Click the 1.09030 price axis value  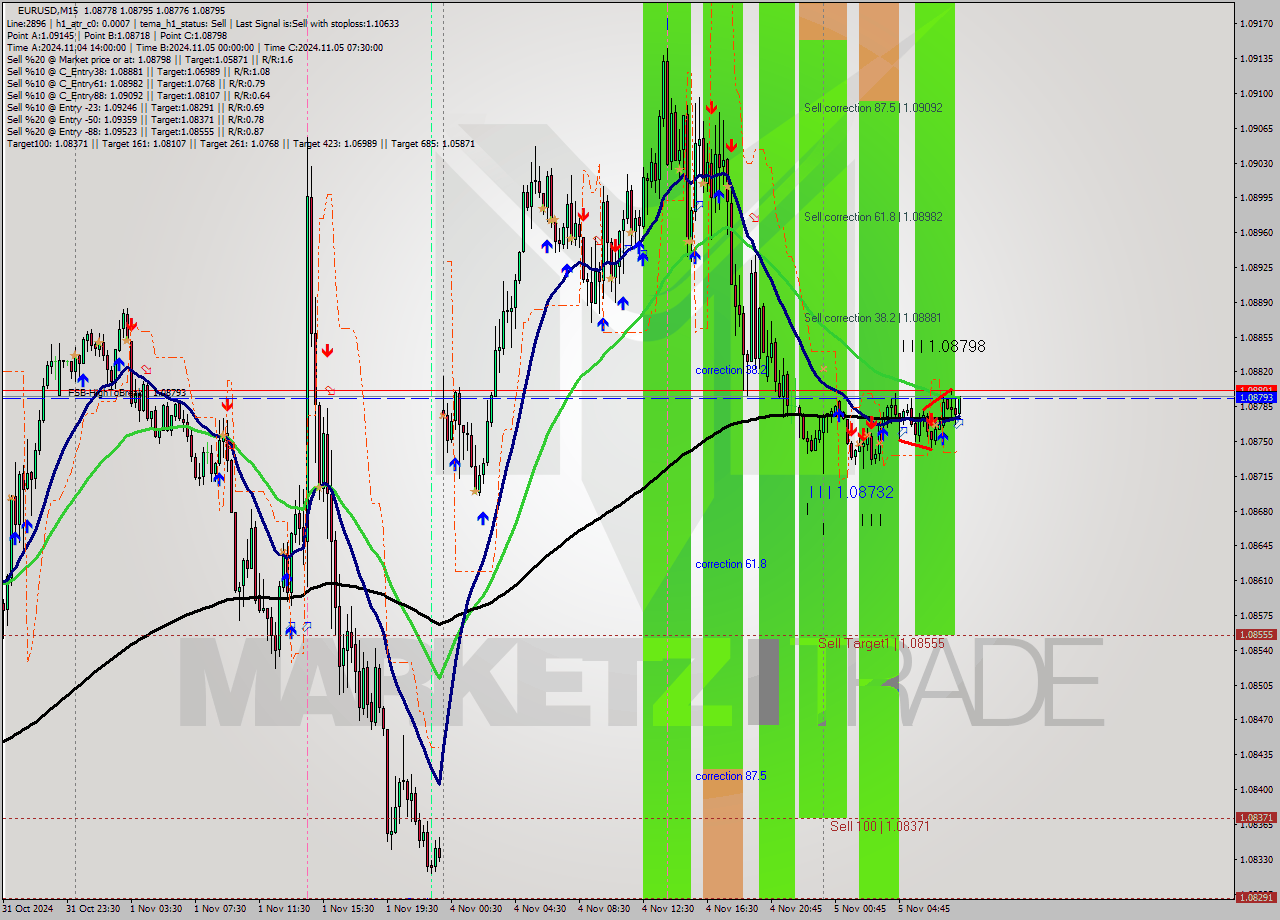(x=1256, y=163)
